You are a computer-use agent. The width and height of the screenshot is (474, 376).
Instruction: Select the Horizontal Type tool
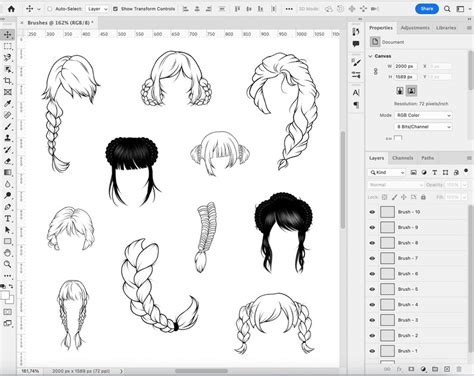(8, 219)
